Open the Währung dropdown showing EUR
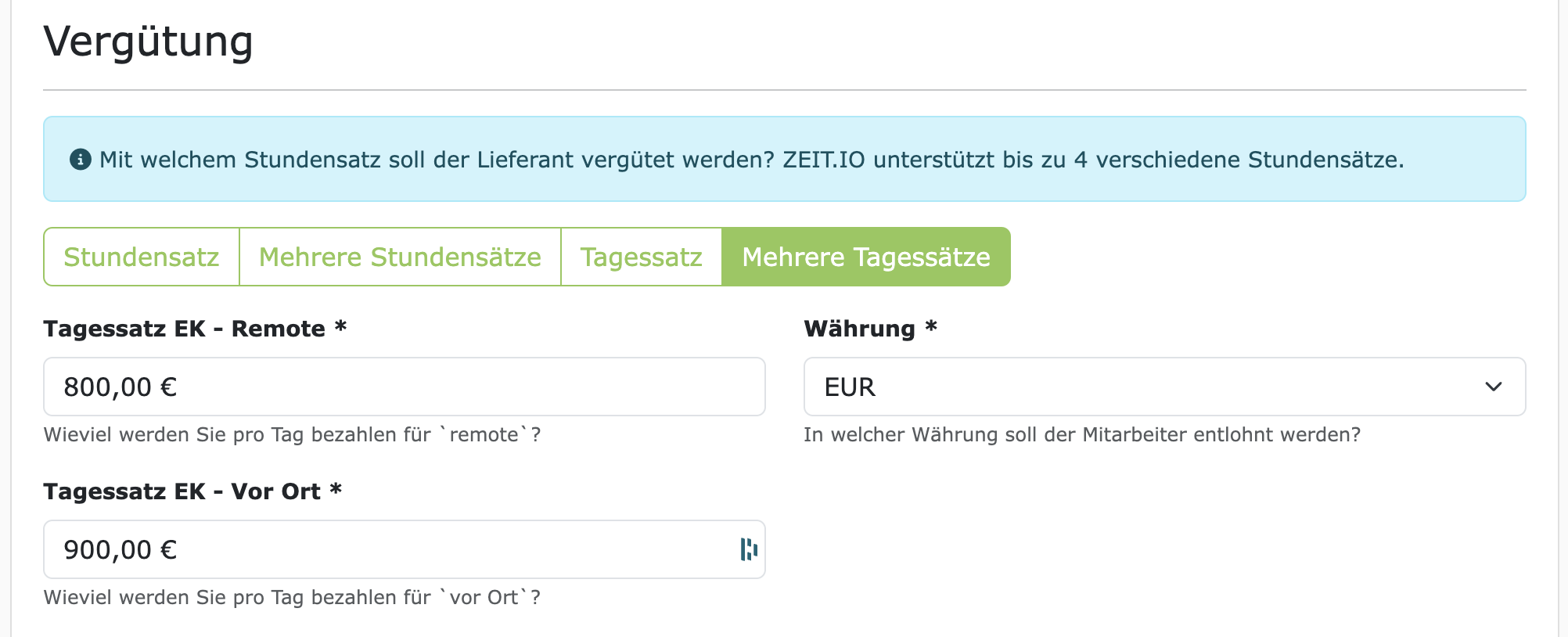The image size is (1568, 637). click(x=1150, y=387)
